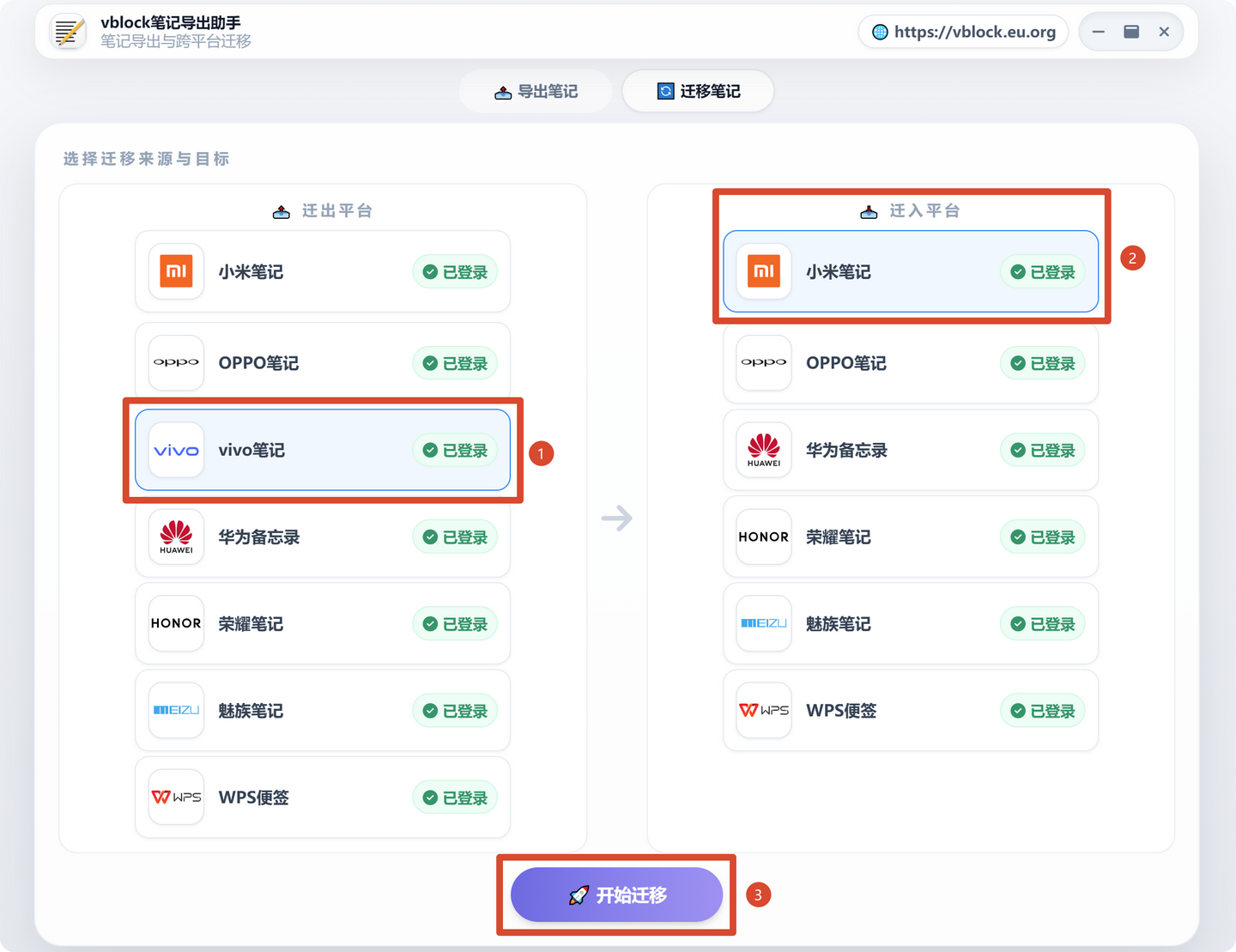This screenshot has height=952, width=1236.
Task: Click 已登录 status badge of source WPS便签
Action: point(455,797)
